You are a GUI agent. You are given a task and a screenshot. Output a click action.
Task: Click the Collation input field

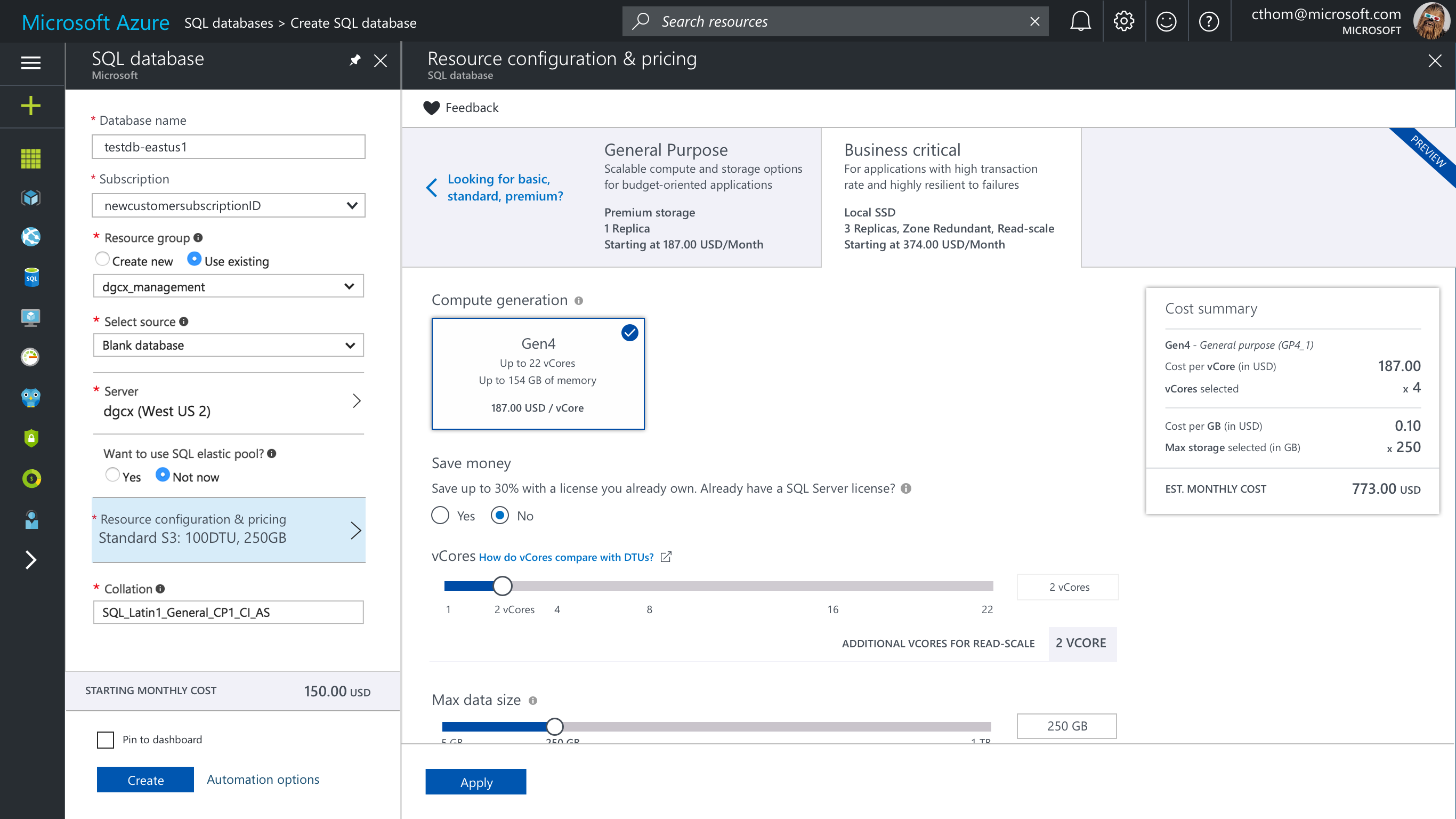[x=228, y=612]
